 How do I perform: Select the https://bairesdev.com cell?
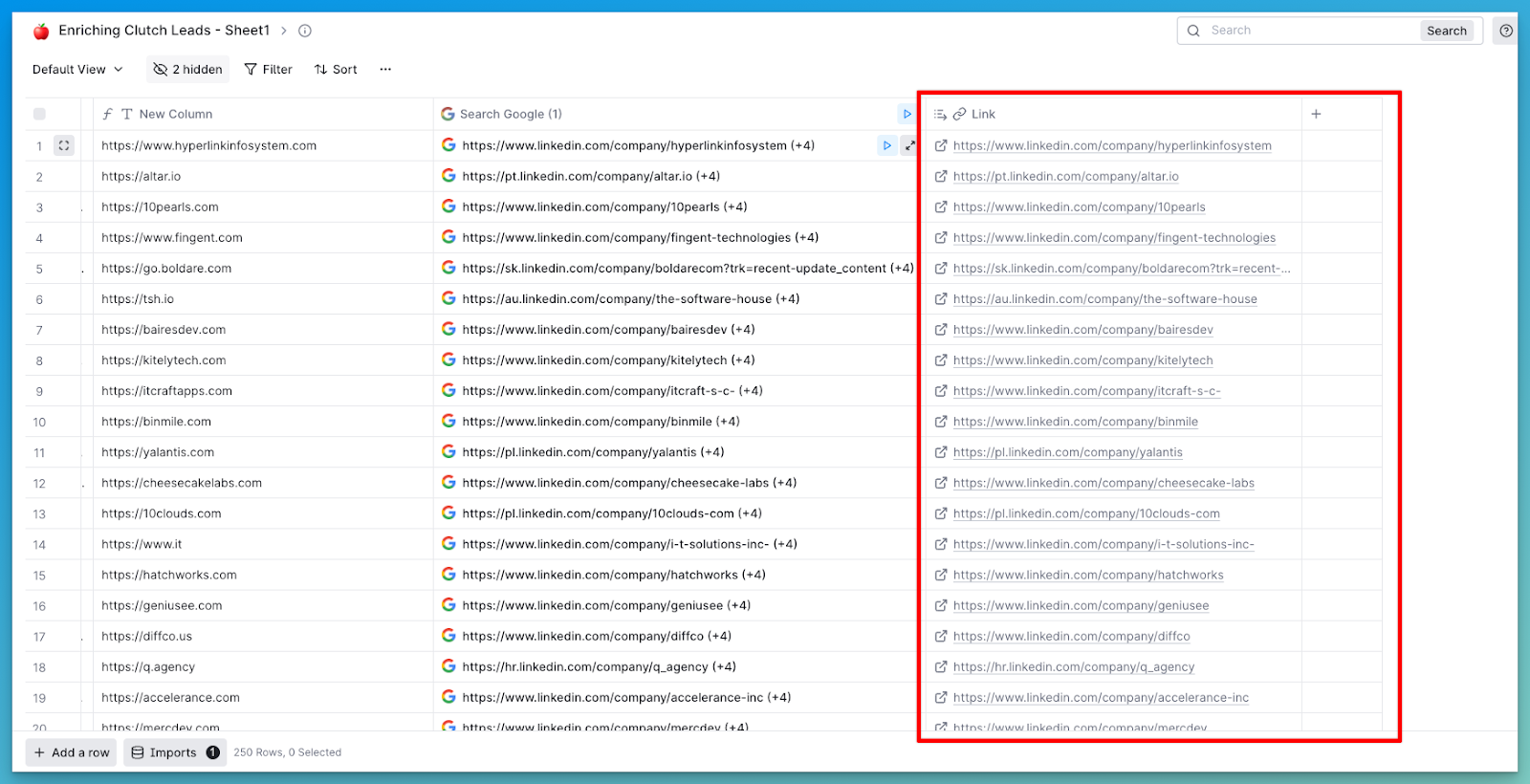point(263,330)
